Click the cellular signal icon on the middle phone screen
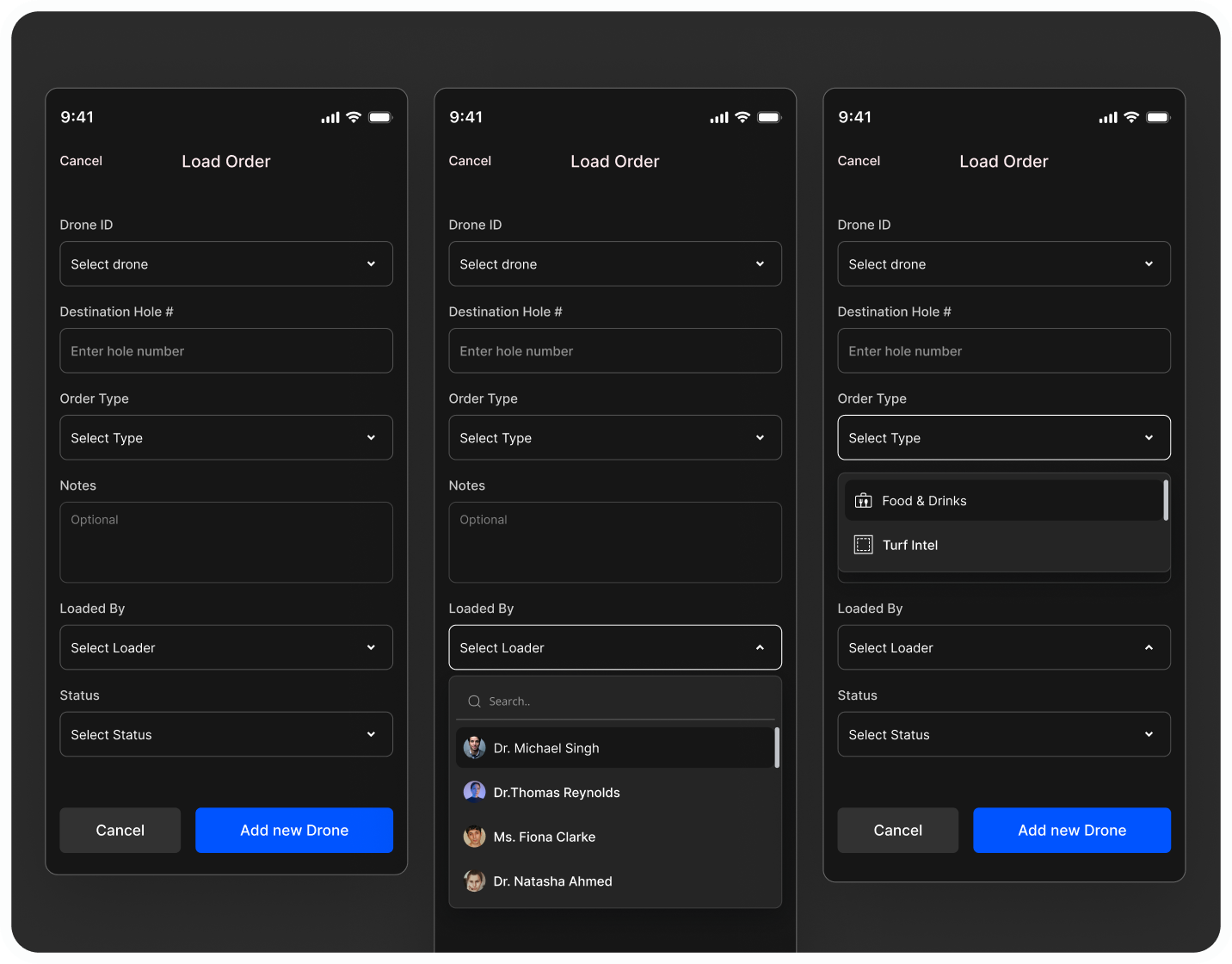1232x964 pixels. (718, 117)
